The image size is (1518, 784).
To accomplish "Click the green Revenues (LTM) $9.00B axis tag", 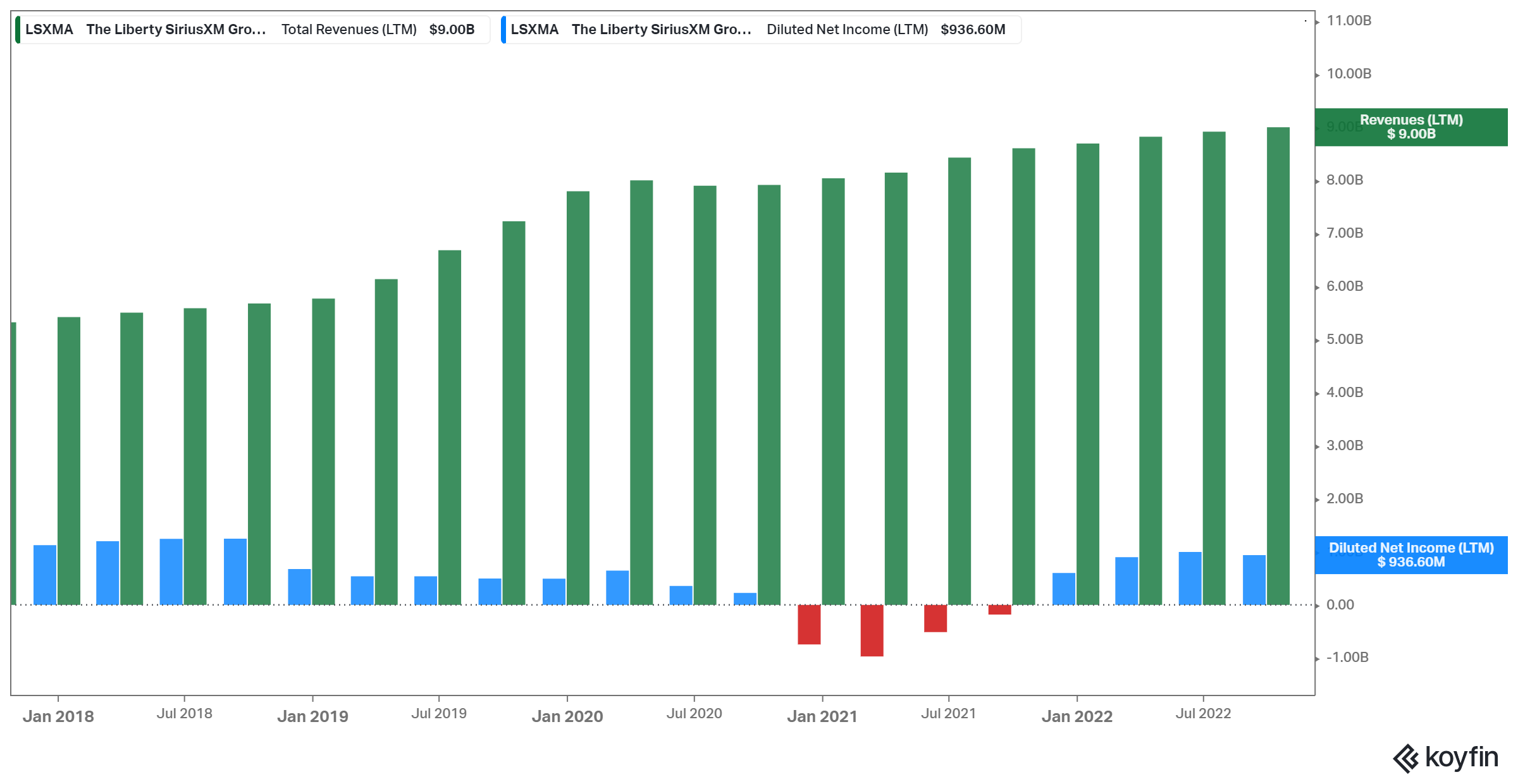I will [1410, 127].
